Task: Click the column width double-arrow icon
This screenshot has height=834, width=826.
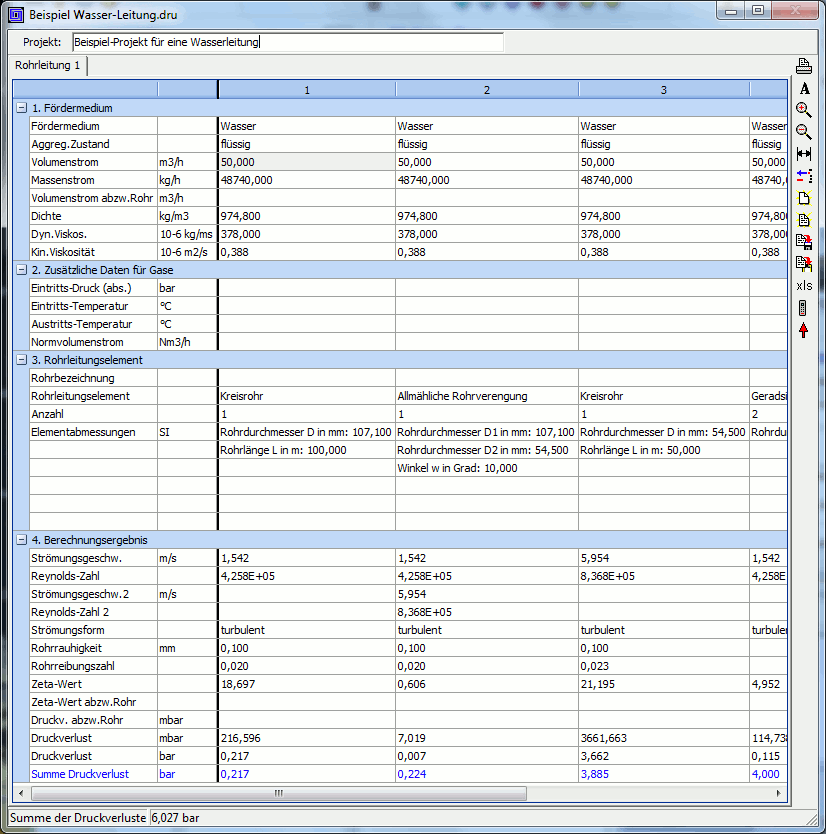Action: coord(804,154)
